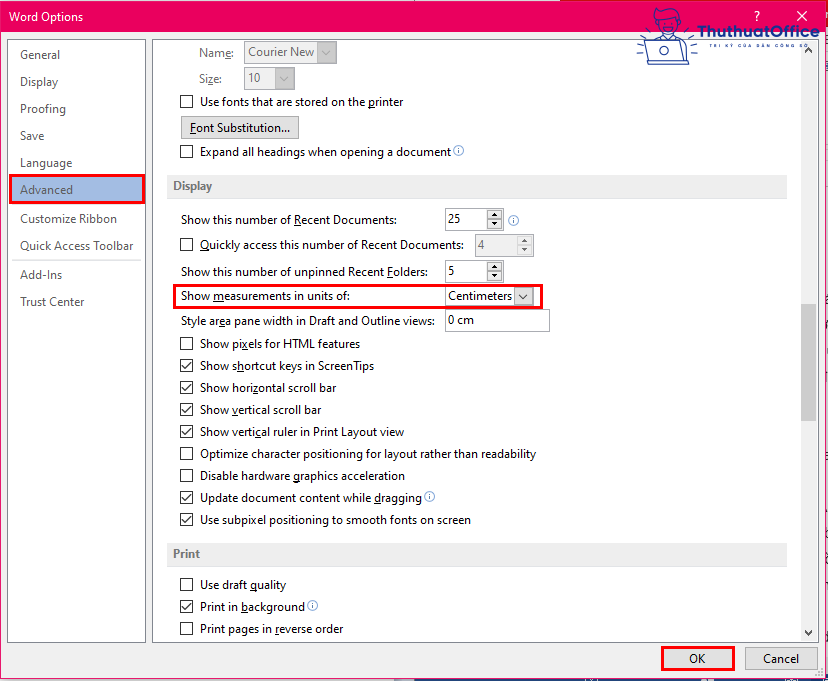Switch to the Proofing options page

click(x=43, y=109)
